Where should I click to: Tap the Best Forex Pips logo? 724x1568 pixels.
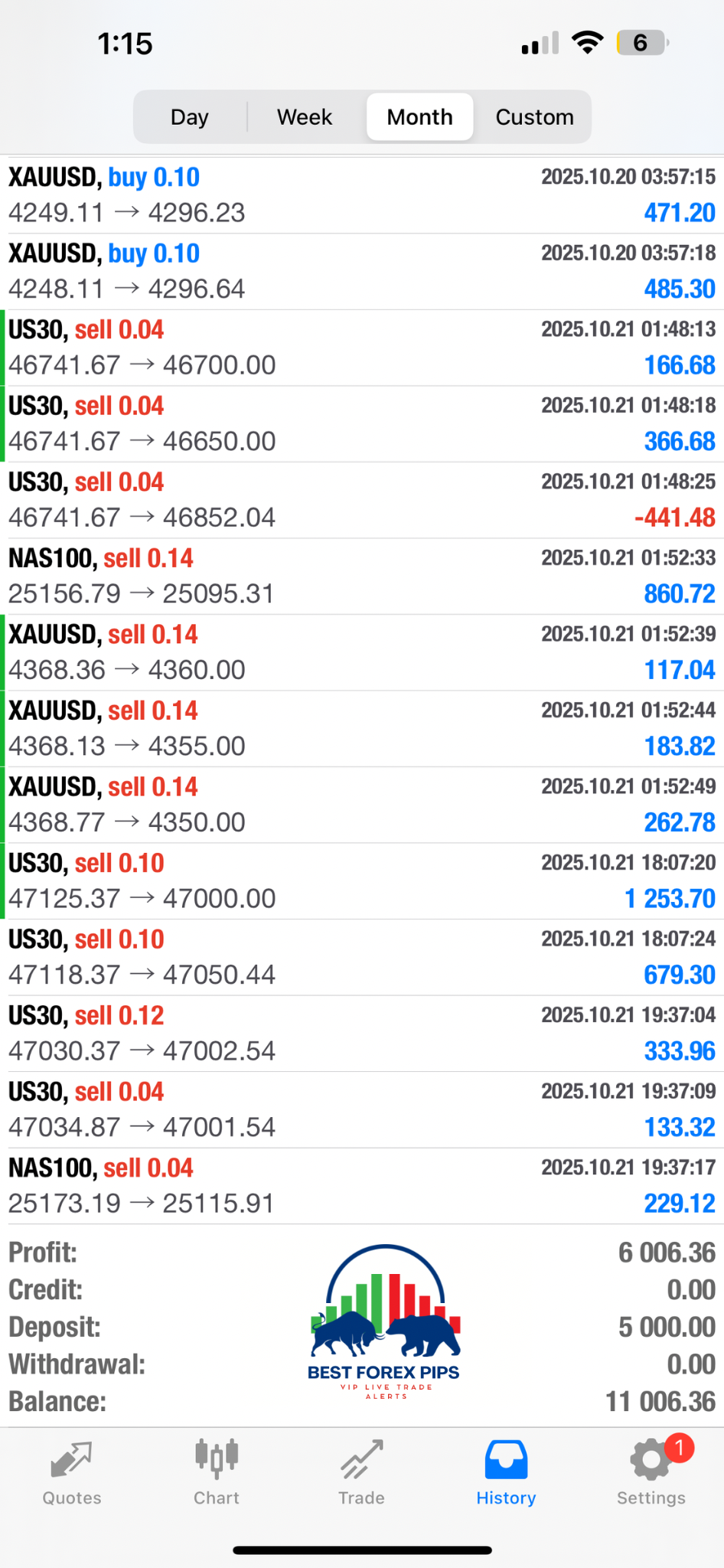pos(384,1323)
